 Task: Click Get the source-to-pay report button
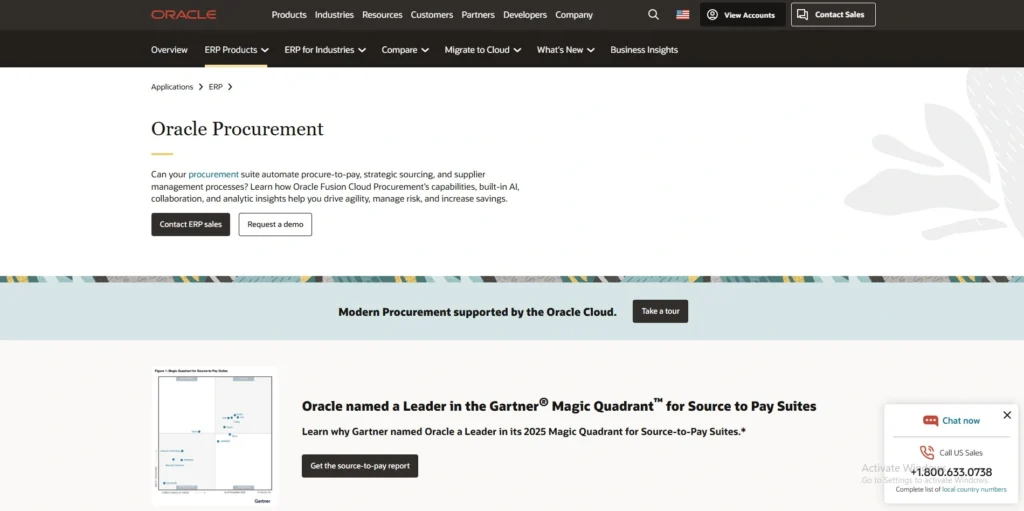(x=360, y=466)
